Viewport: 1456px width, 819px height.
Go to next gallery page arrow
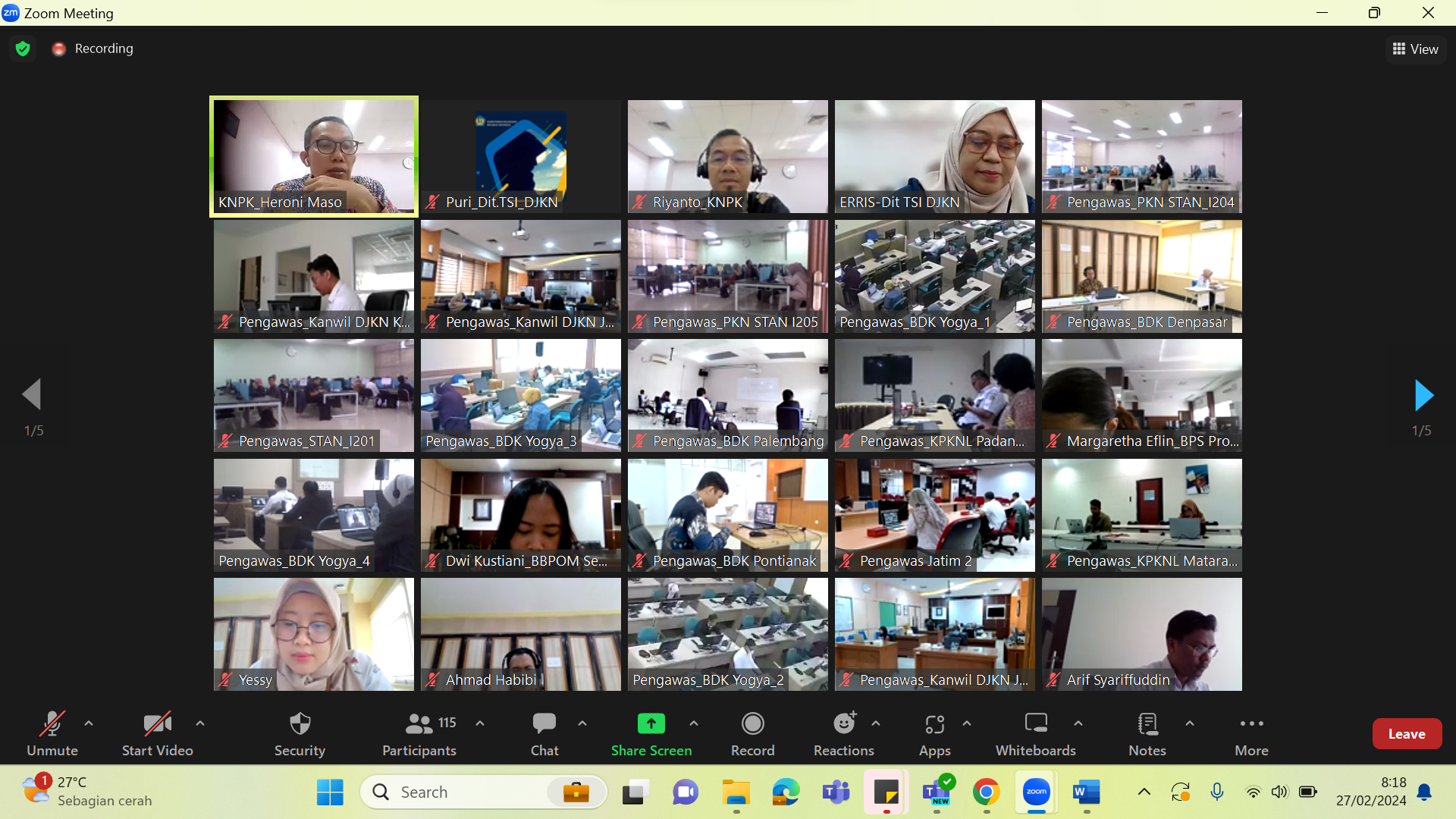pyautogui.click(x=1423, y=395)
